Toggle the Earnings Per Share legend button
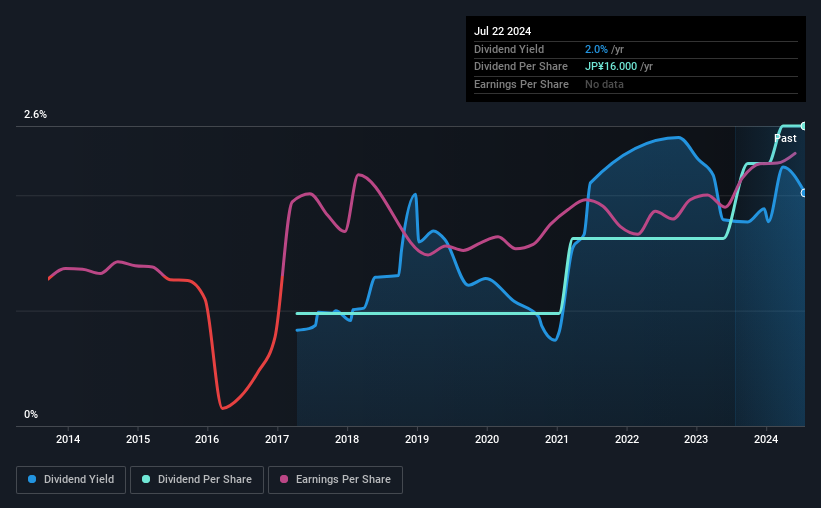This screenshot has width=821, height=508. [335, 480]
